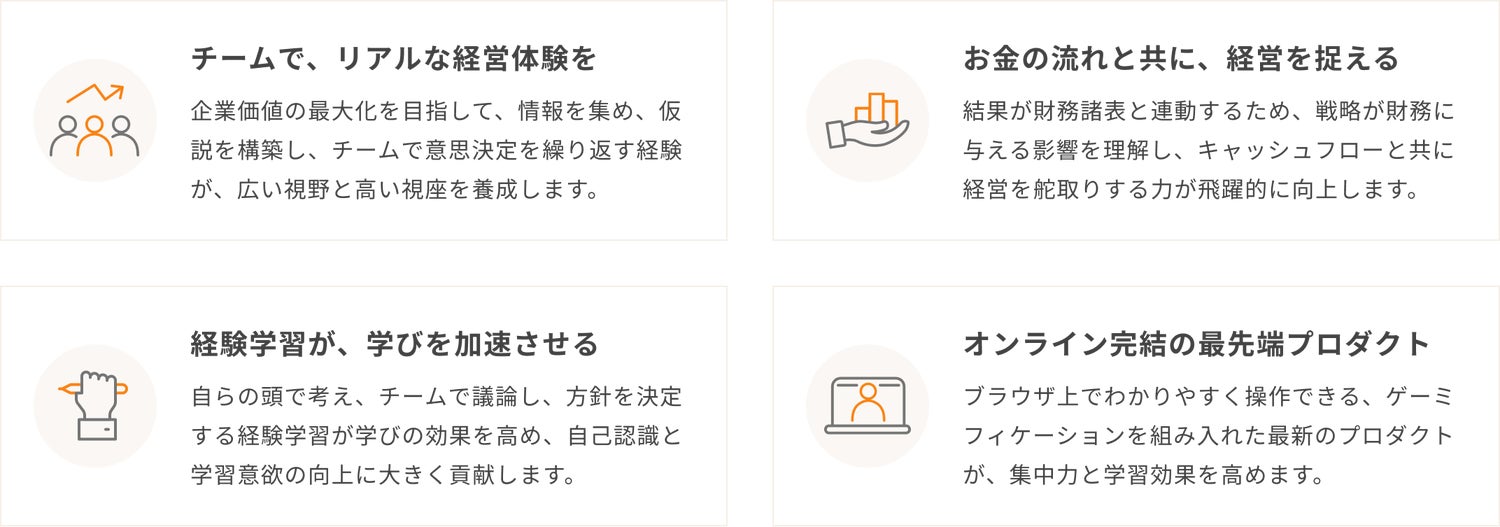Select the オンライン完結の最先端プロダクト heading
The image size is (1500, 527).
pos(1197,346)
